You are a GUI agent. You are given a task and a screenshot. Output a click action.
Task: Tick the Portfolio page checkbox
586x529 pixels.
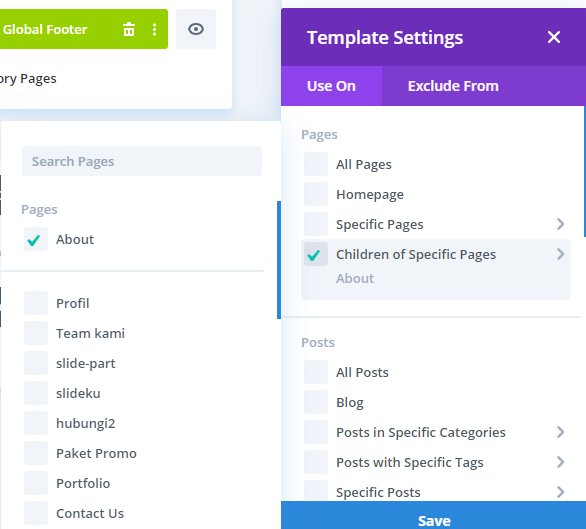(36, 483)
